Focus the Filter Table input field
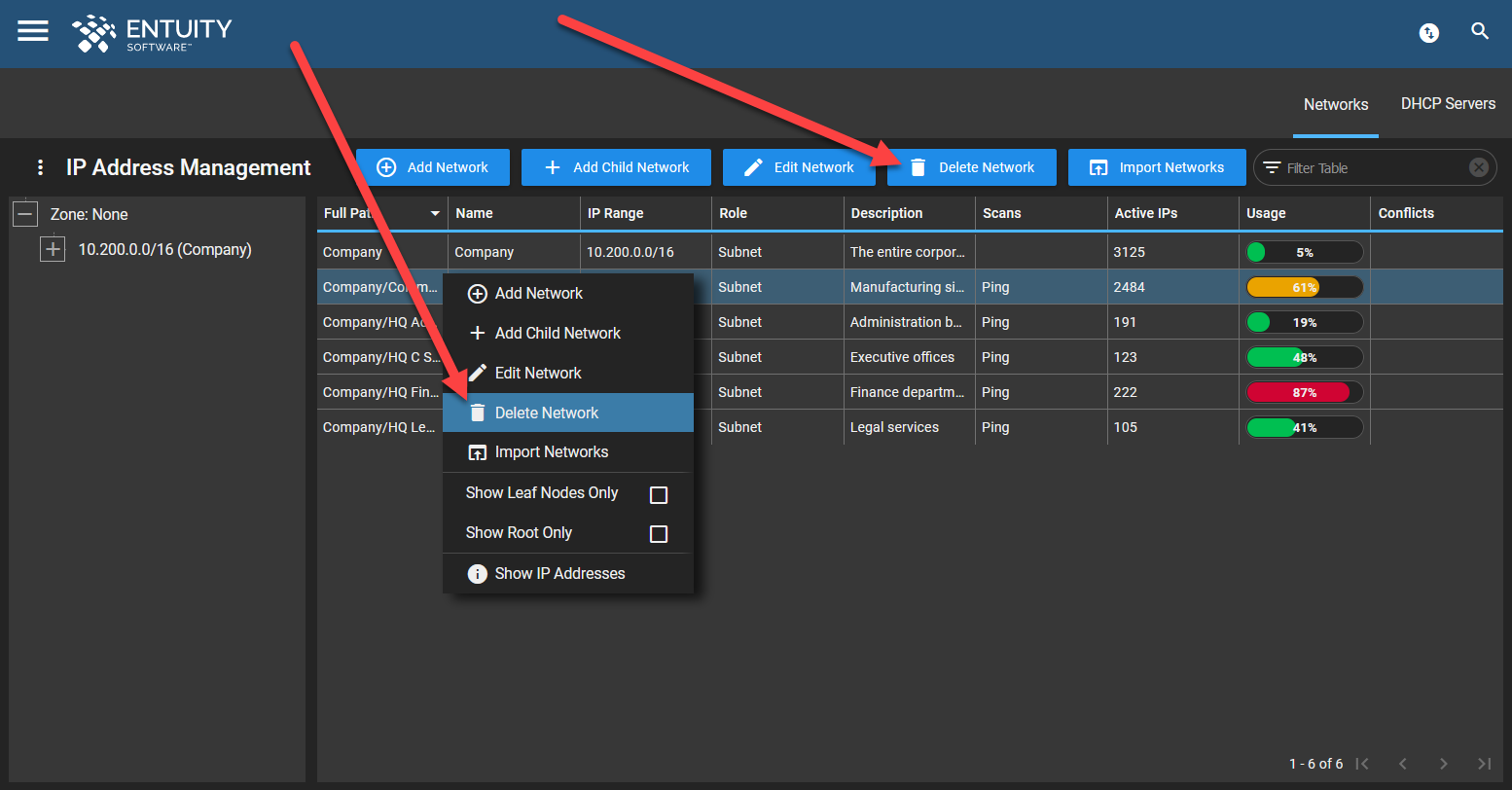The width and height of the screenshot is (1512, 790). [1374, 167]
